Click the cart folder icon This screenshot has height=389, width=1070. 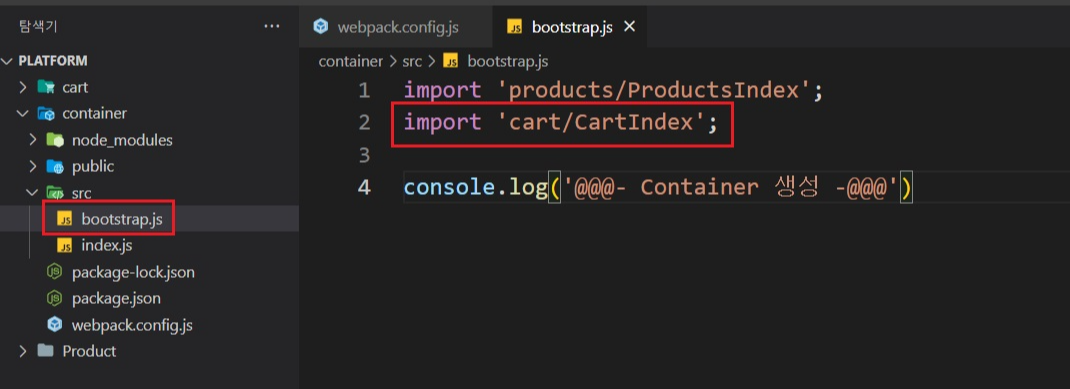coord(46,87)
